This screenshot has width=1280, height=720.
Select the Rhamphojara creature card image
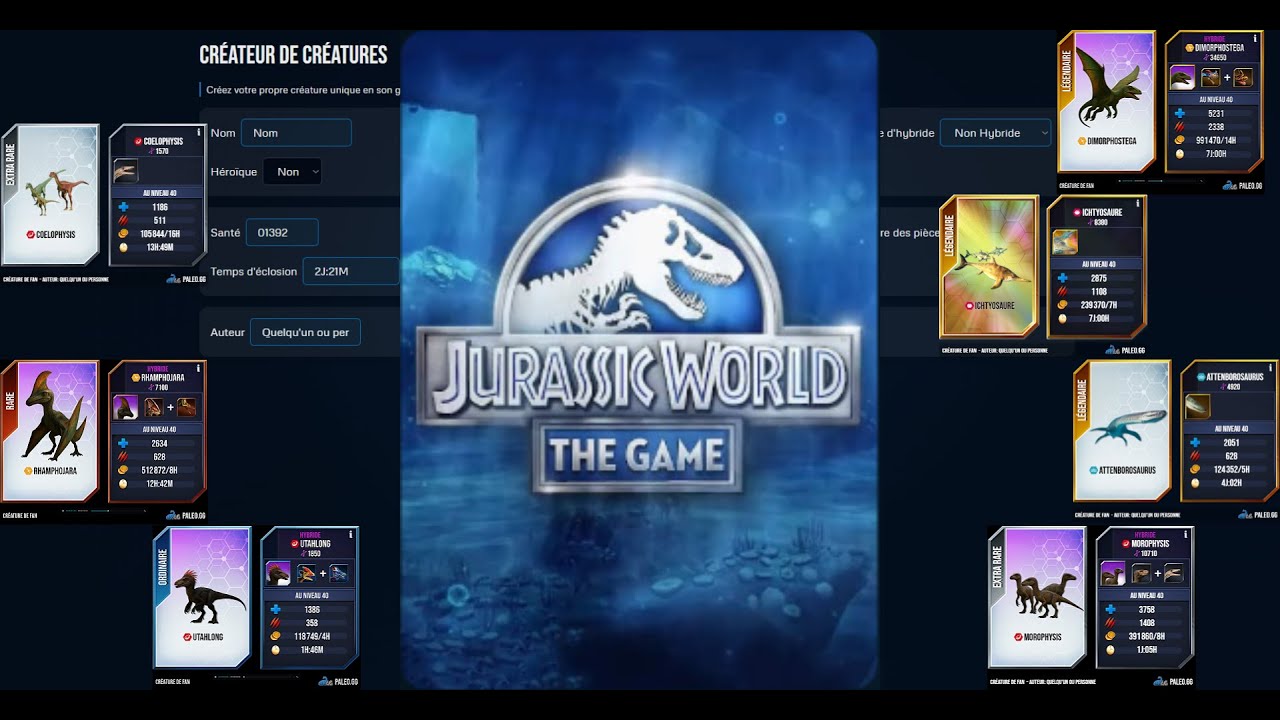51,431
